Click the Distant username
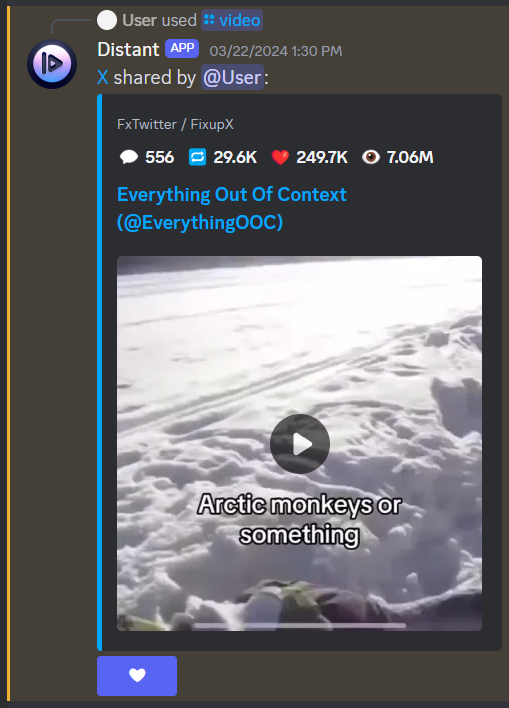 (128, 50)
